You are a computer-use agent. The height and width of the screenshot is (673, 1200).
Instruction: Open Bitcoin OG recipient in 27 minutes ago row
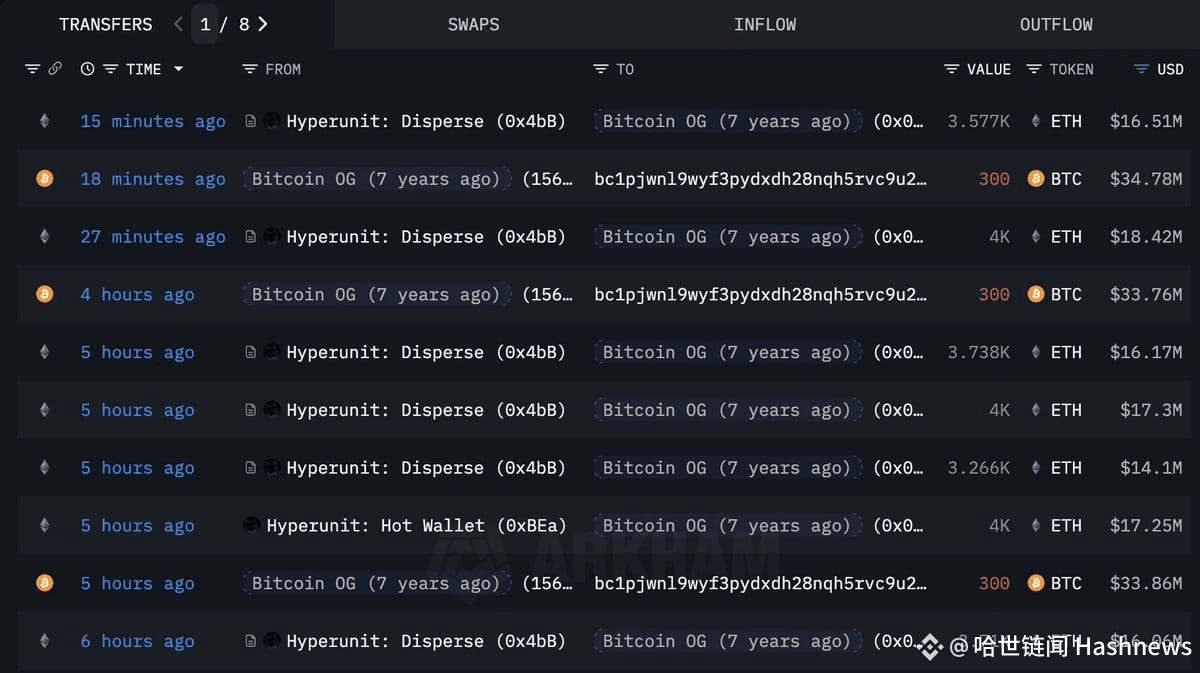point(727,237)
